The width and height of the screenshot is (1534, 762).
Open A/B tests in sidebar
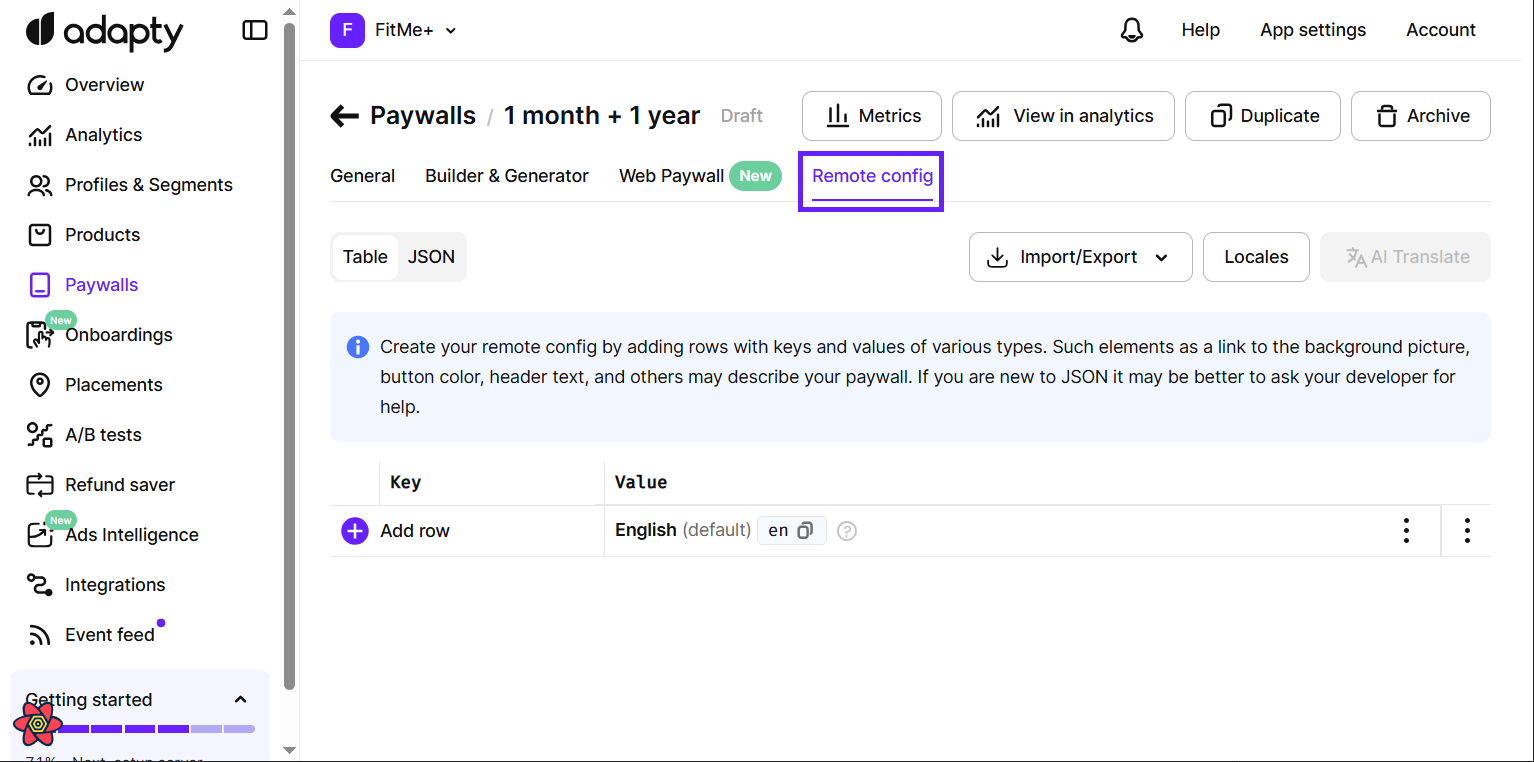(x=103, y=435)
